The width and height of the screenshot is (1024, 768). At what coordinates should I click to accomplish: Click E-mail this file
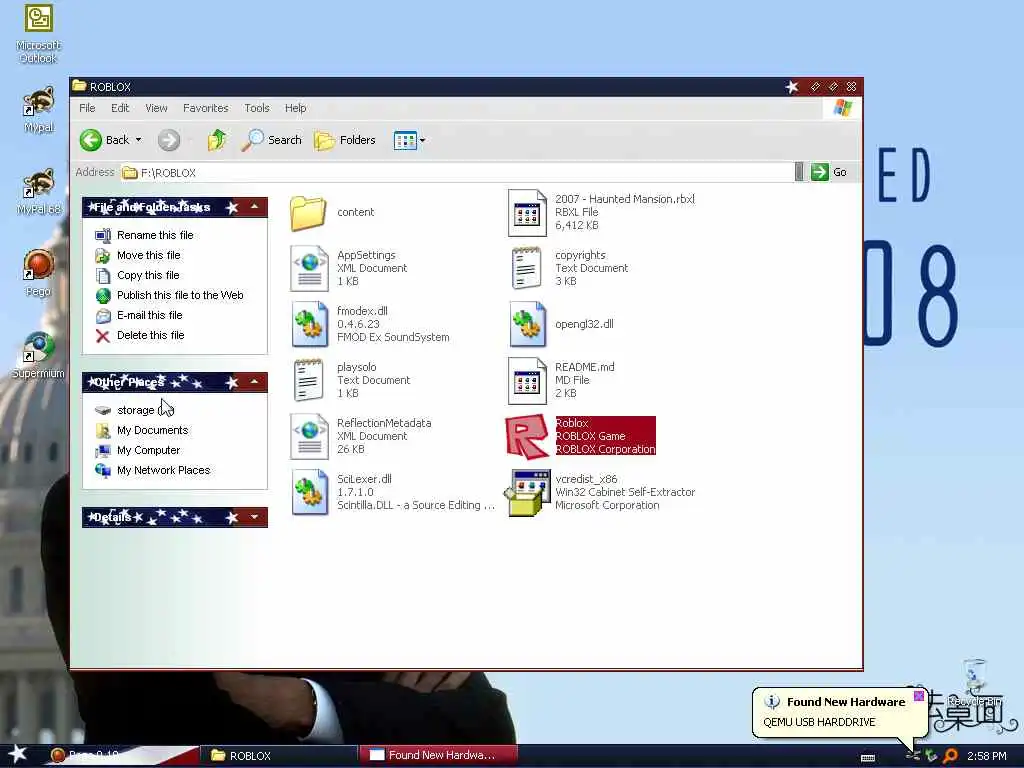139,315
